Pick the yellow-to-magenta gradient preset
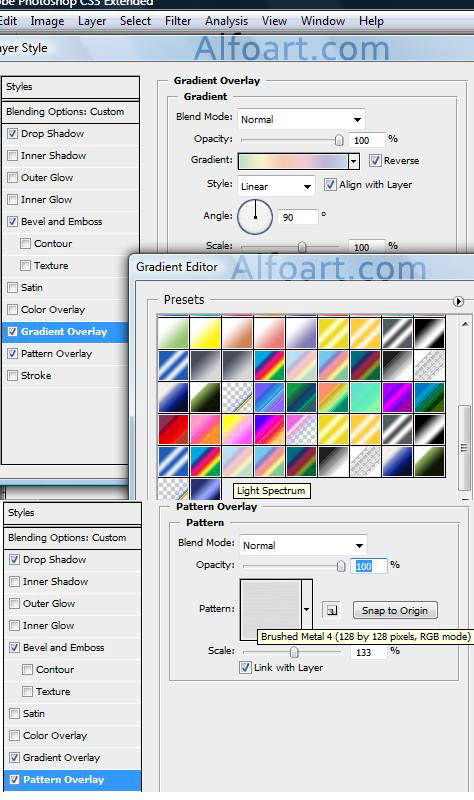 tap(237, 429)
